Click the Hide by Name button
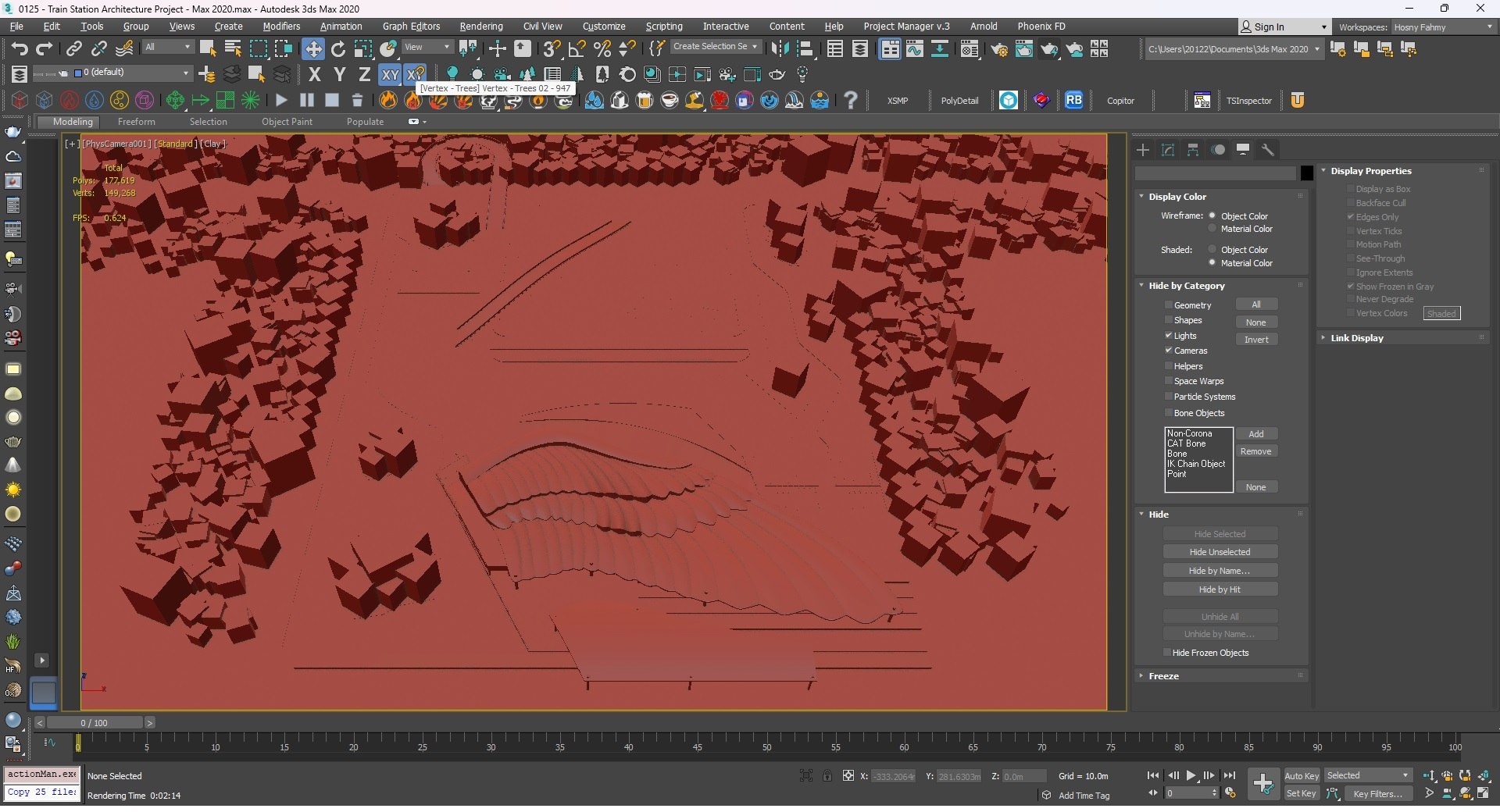 (x=1220, y=571)
